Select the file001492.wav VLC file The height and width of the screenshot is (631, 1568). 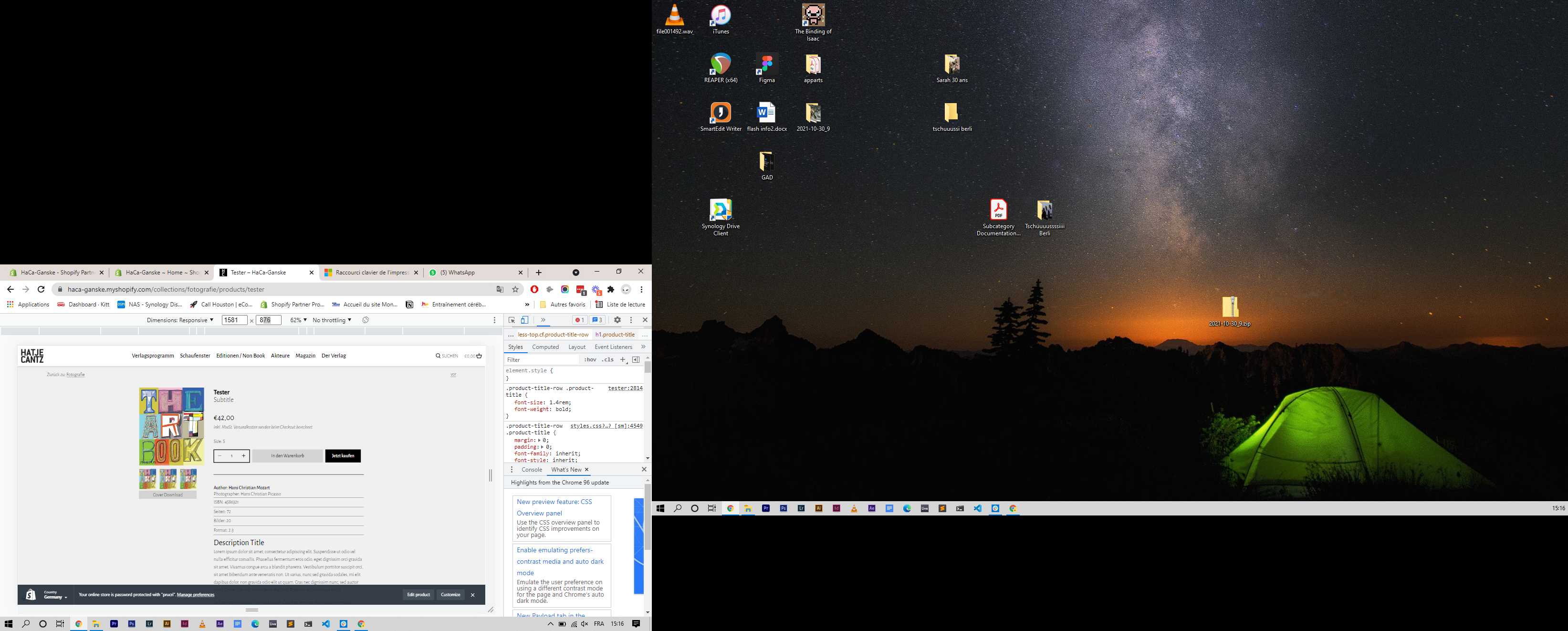point(674,20)
